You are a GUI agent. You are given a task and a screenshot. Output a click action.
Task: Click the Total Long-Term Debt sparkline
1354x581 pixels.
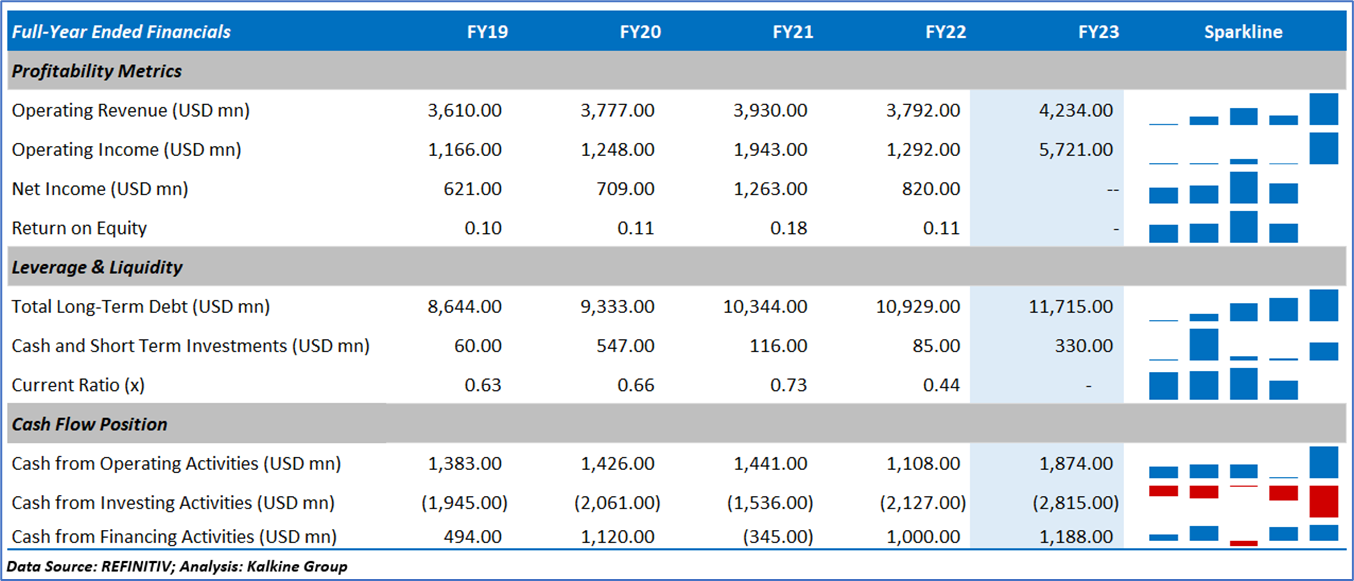tap(1243, 306)
